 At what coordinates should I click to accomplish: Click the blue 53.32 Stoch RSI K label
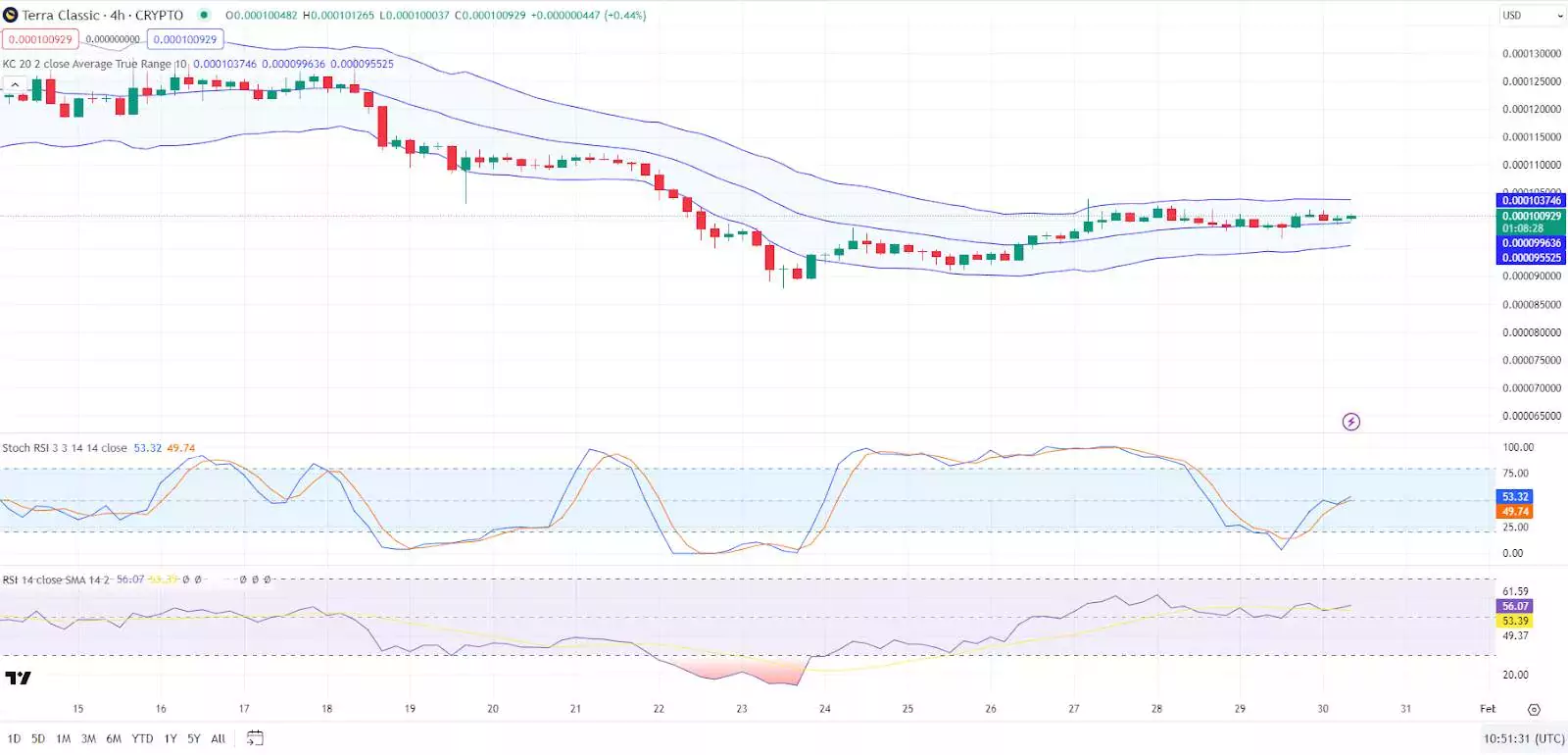1515,497
